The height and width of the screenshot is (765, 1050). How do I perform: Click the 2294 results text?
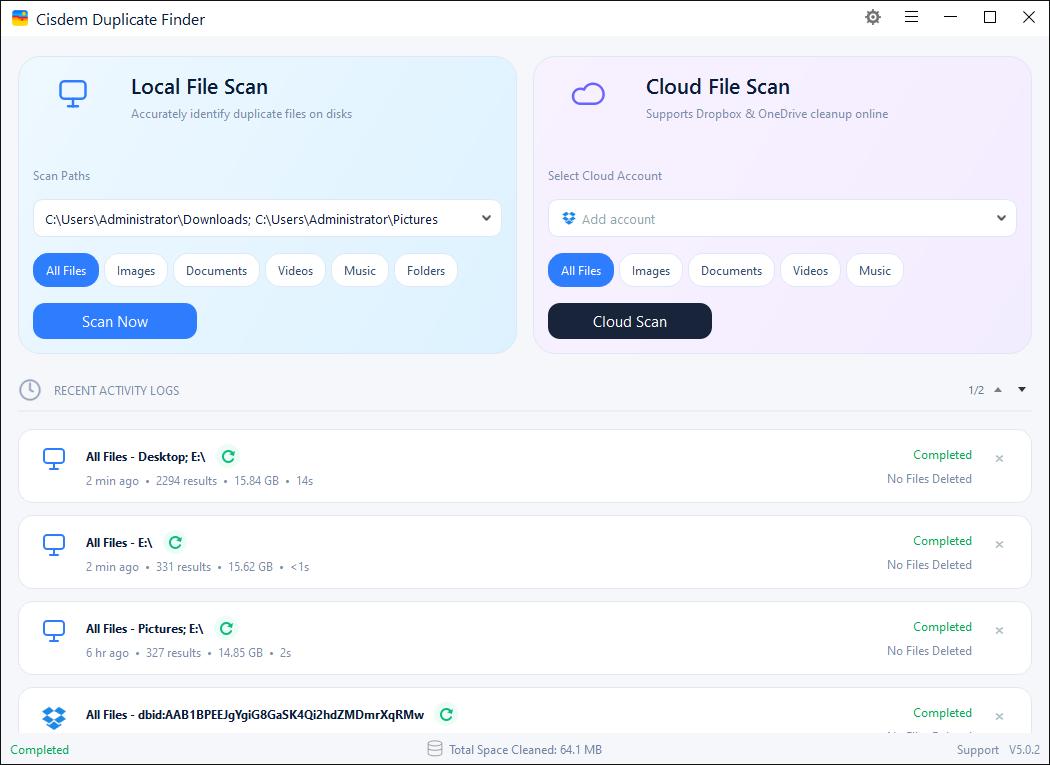coord(186,481)
